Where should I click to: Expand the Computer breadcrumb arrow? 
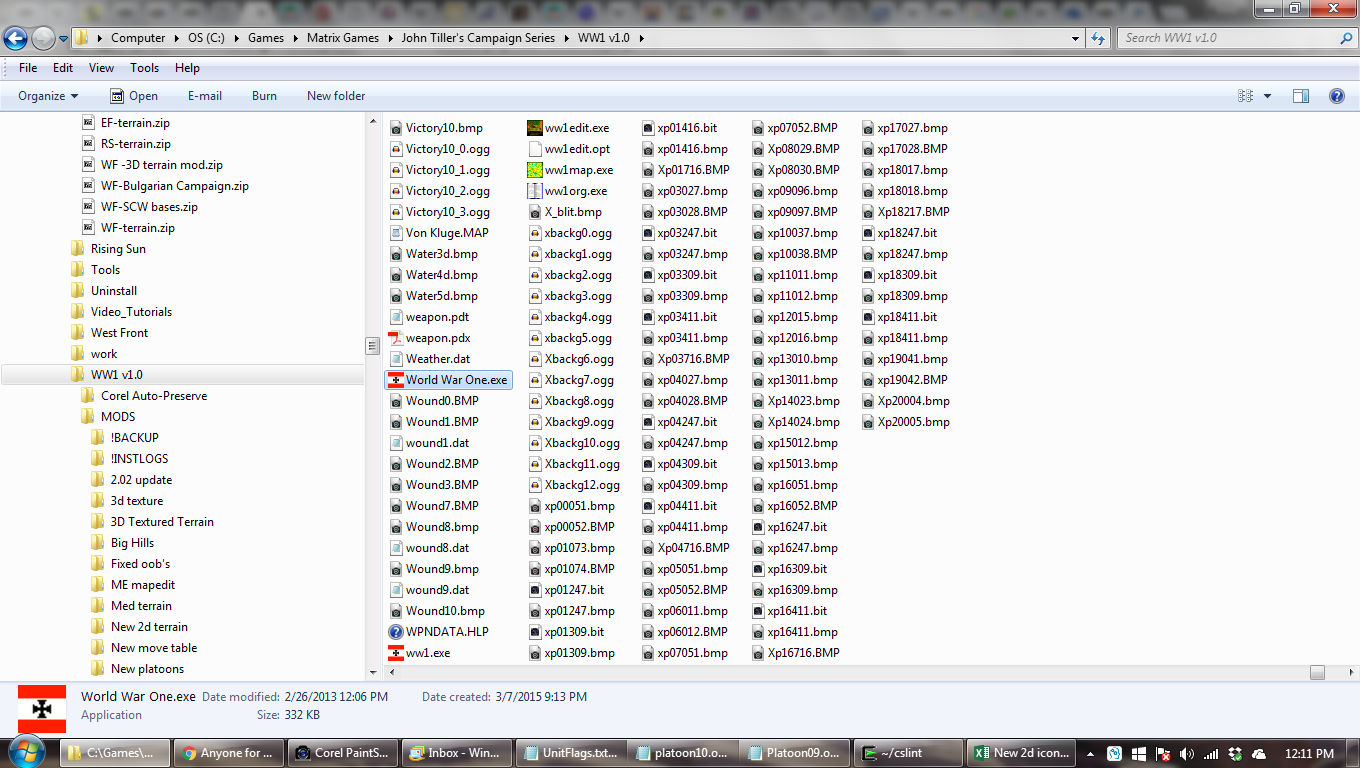coord(174,38)
